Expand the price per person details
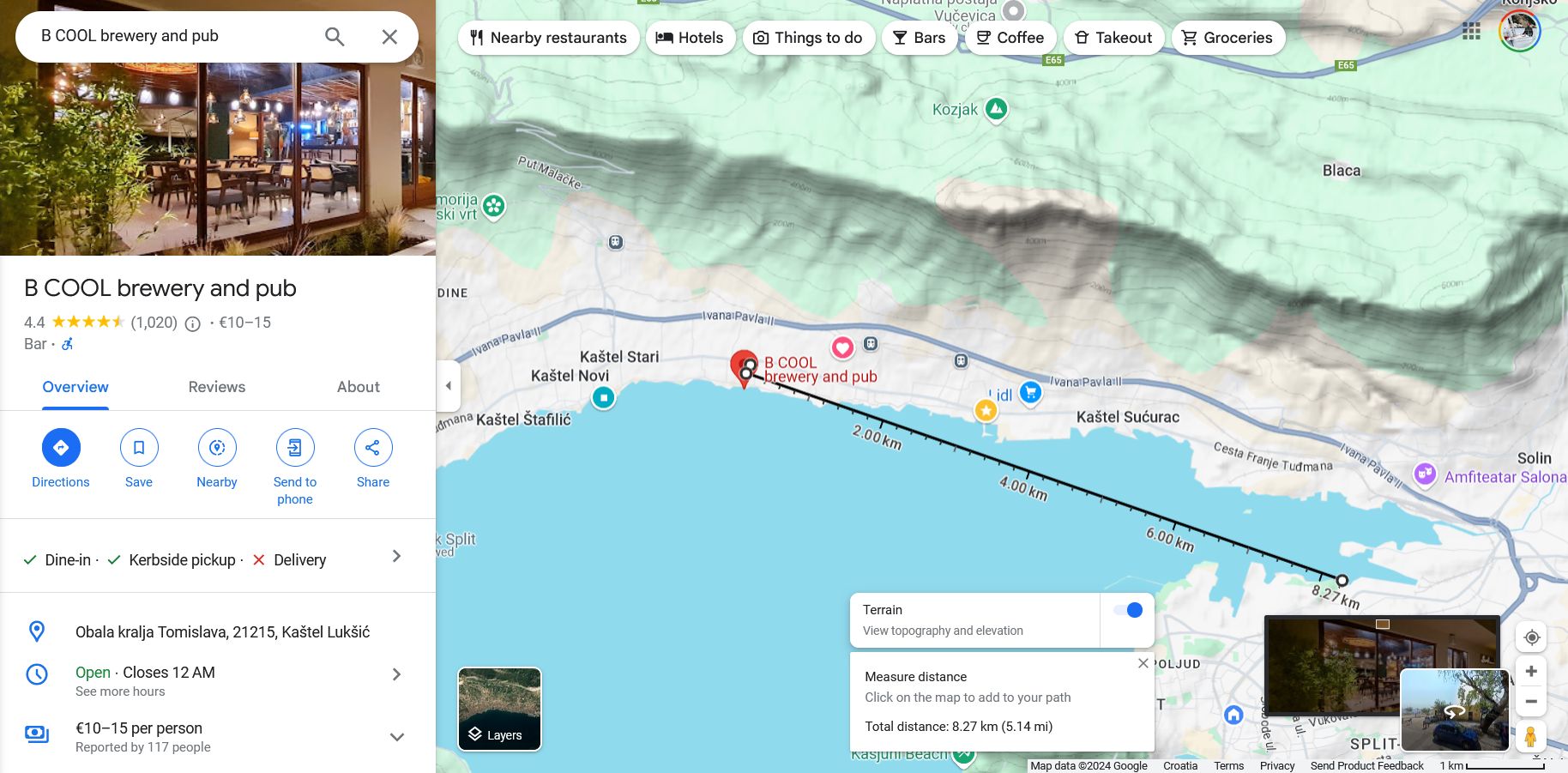The width and height of the screenshot is (1568, 773). (x=396, y=737)
